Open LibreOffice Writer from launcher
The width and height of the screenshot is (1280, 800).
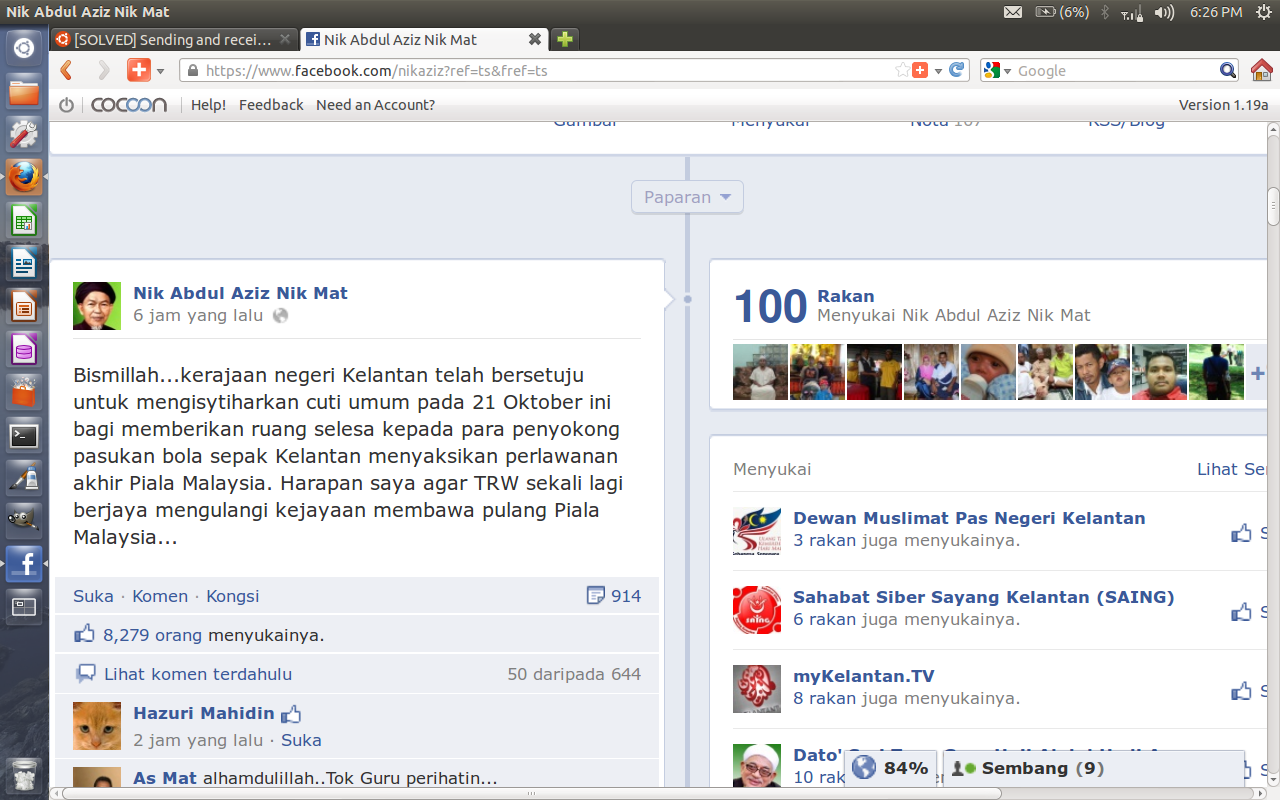coord(24,264)
